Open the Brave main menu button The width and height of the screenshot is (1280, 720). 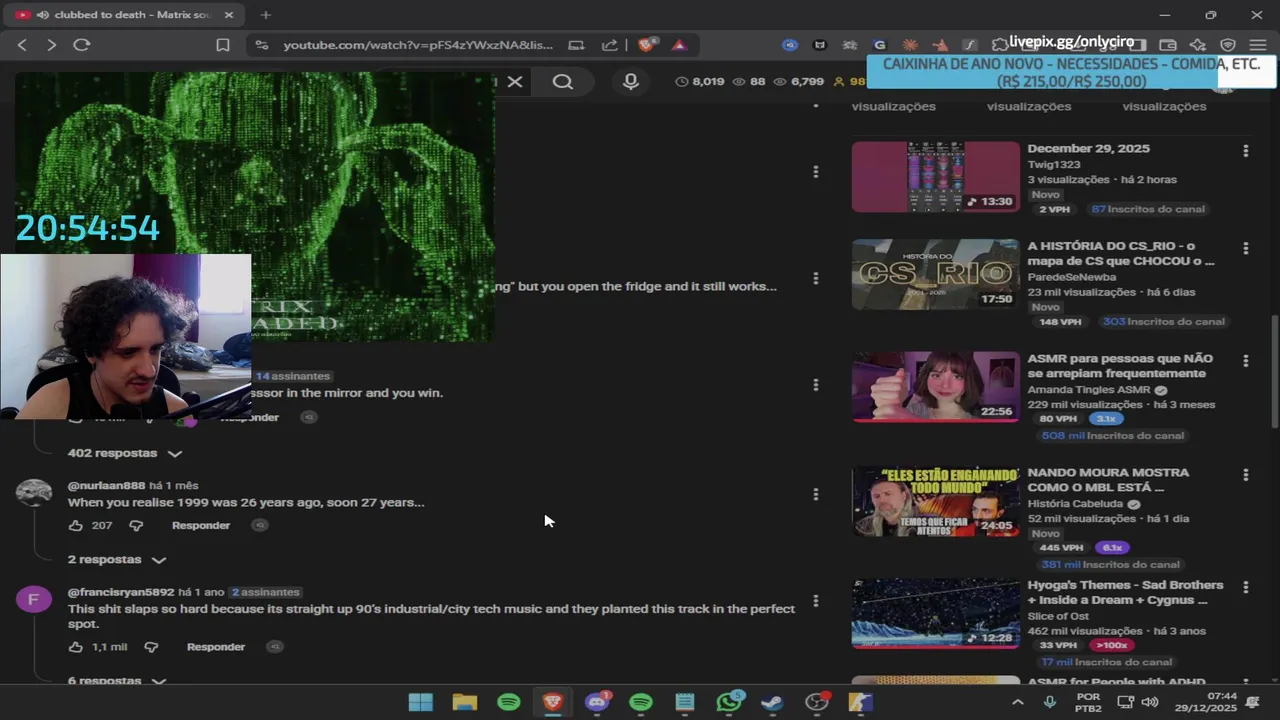pos(1258,45)
